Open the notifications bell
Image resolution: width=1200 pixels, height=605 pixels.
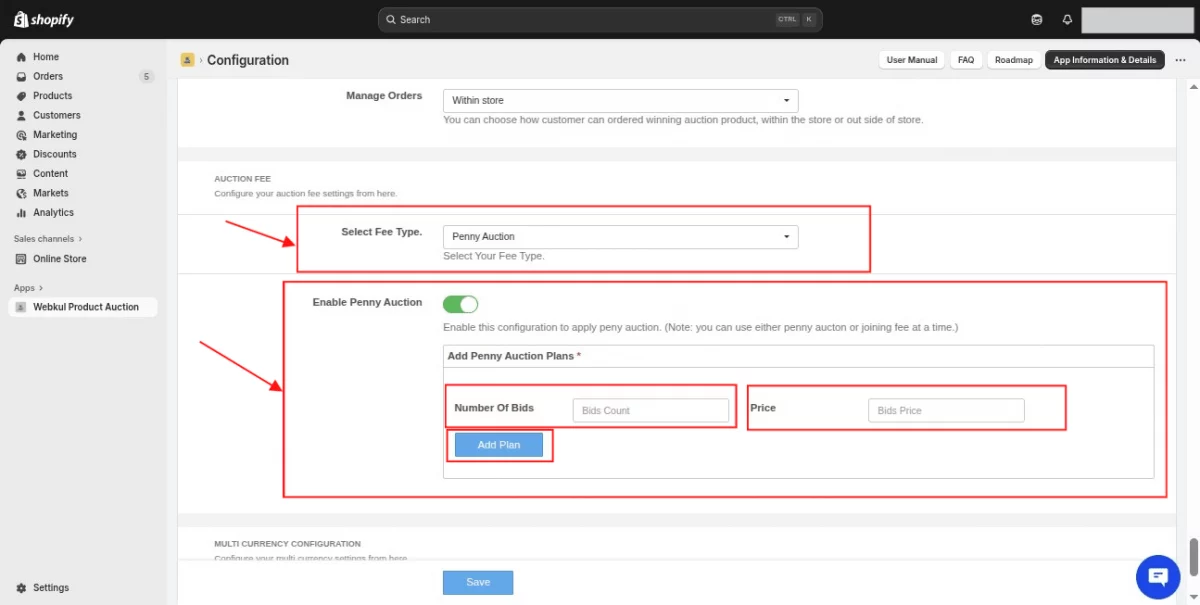(1067, 19)
